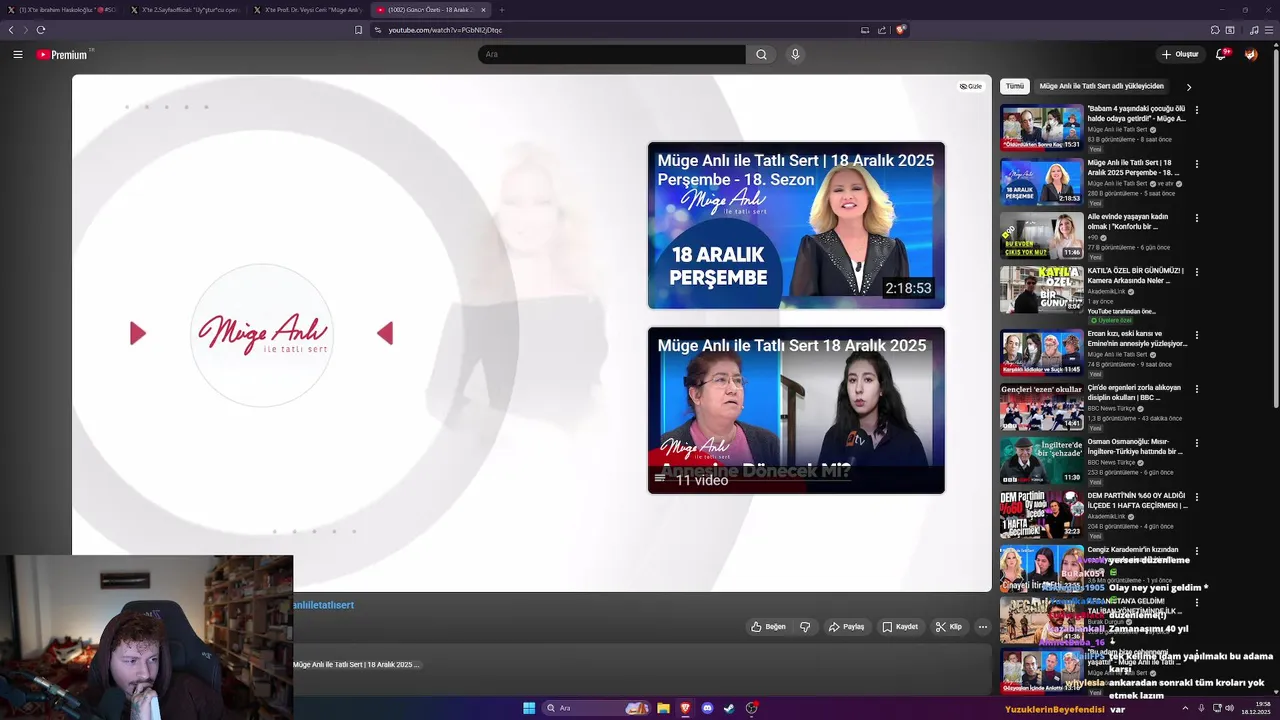Open options for 18 Aralık 2025 Perşembe video
This screenshot has width=1280, height=720.
(x=1197, y=164)
